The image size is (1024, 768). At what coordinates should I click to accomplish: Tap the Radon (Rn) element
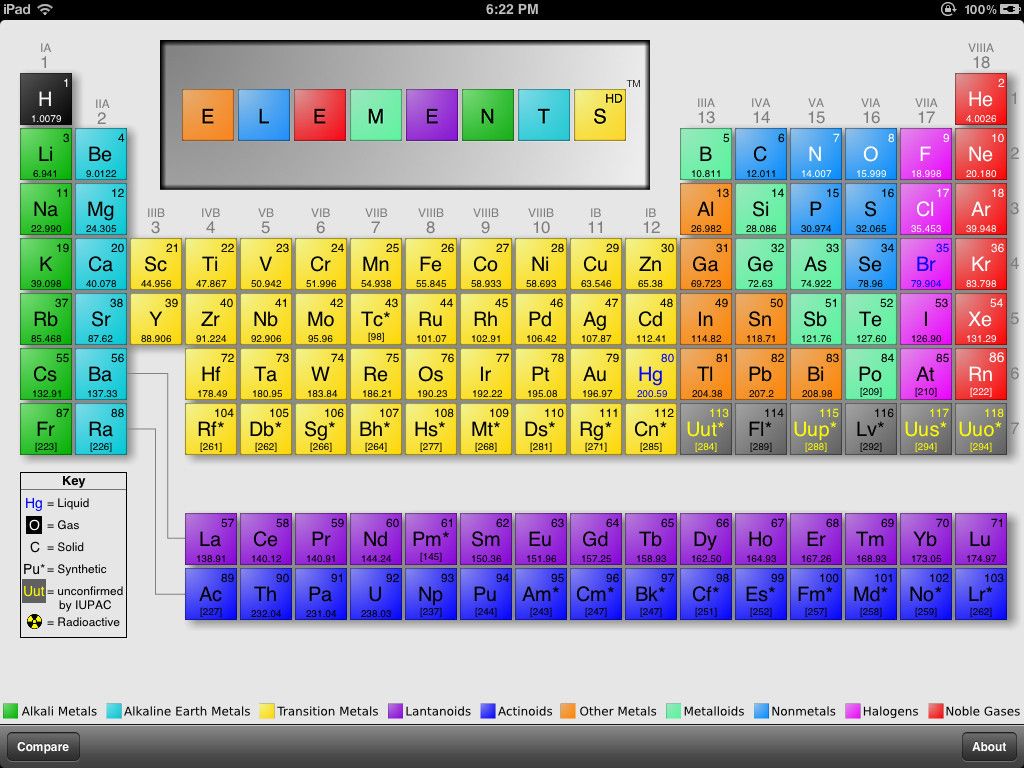(x=981, y=374)
